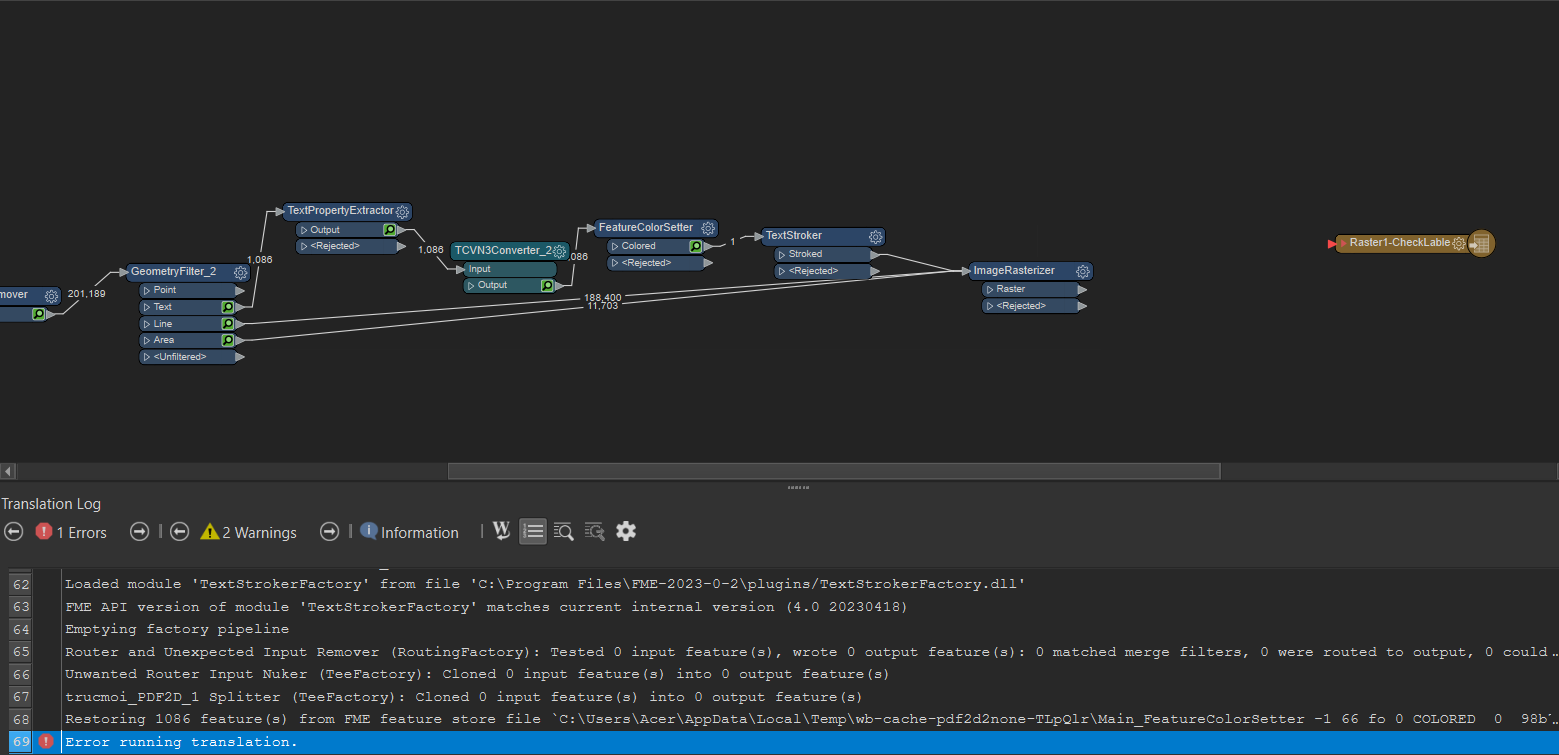This screenshot has width=1559, height=755.
Task: Open Raster1-CheckLable writer gear icon
Action: (x=1459, y=243)
